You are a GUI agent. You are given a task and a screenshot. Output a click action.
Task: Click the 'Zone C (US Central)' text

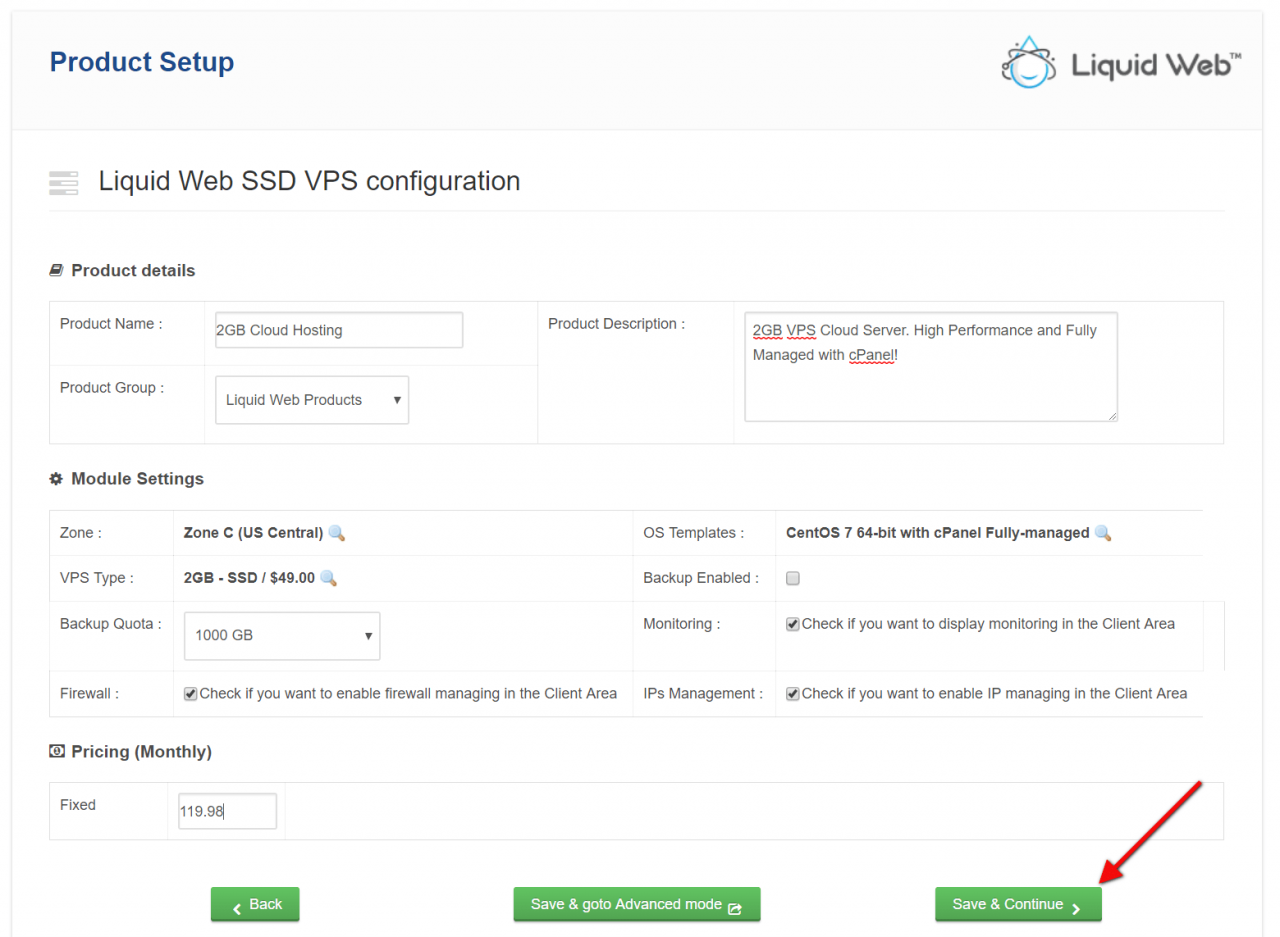254,533
